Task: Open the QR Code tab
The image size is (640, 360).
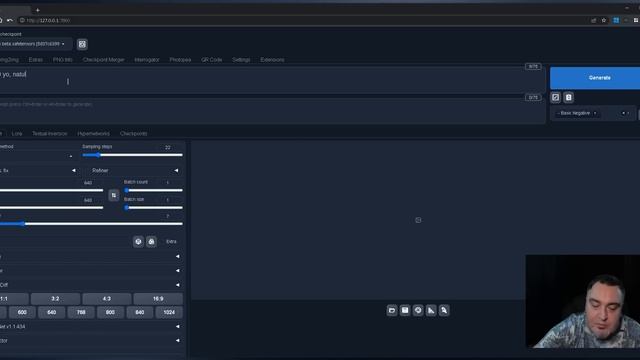Action: 211,60
